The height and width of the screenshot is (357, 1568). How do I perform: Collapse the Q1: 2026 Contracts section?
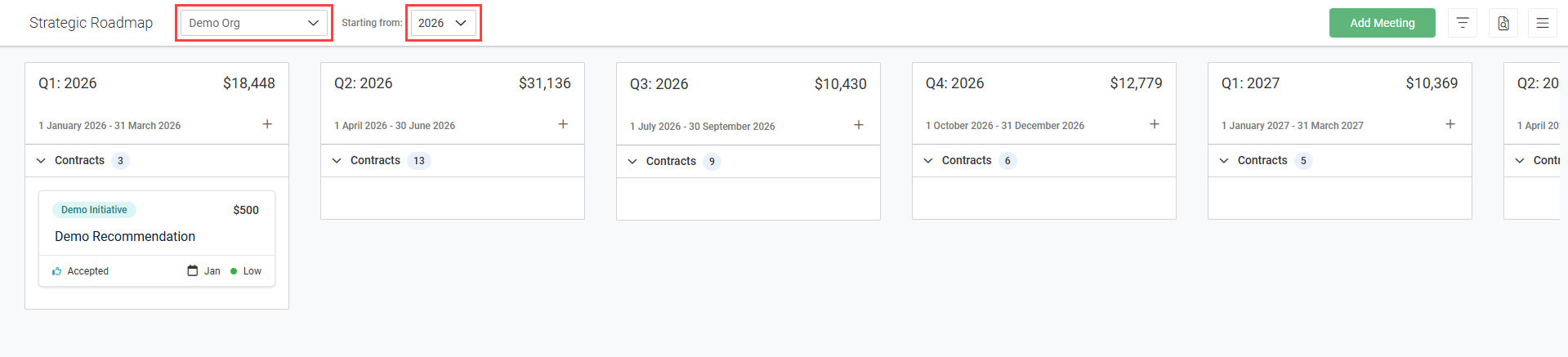pos(42,161)
